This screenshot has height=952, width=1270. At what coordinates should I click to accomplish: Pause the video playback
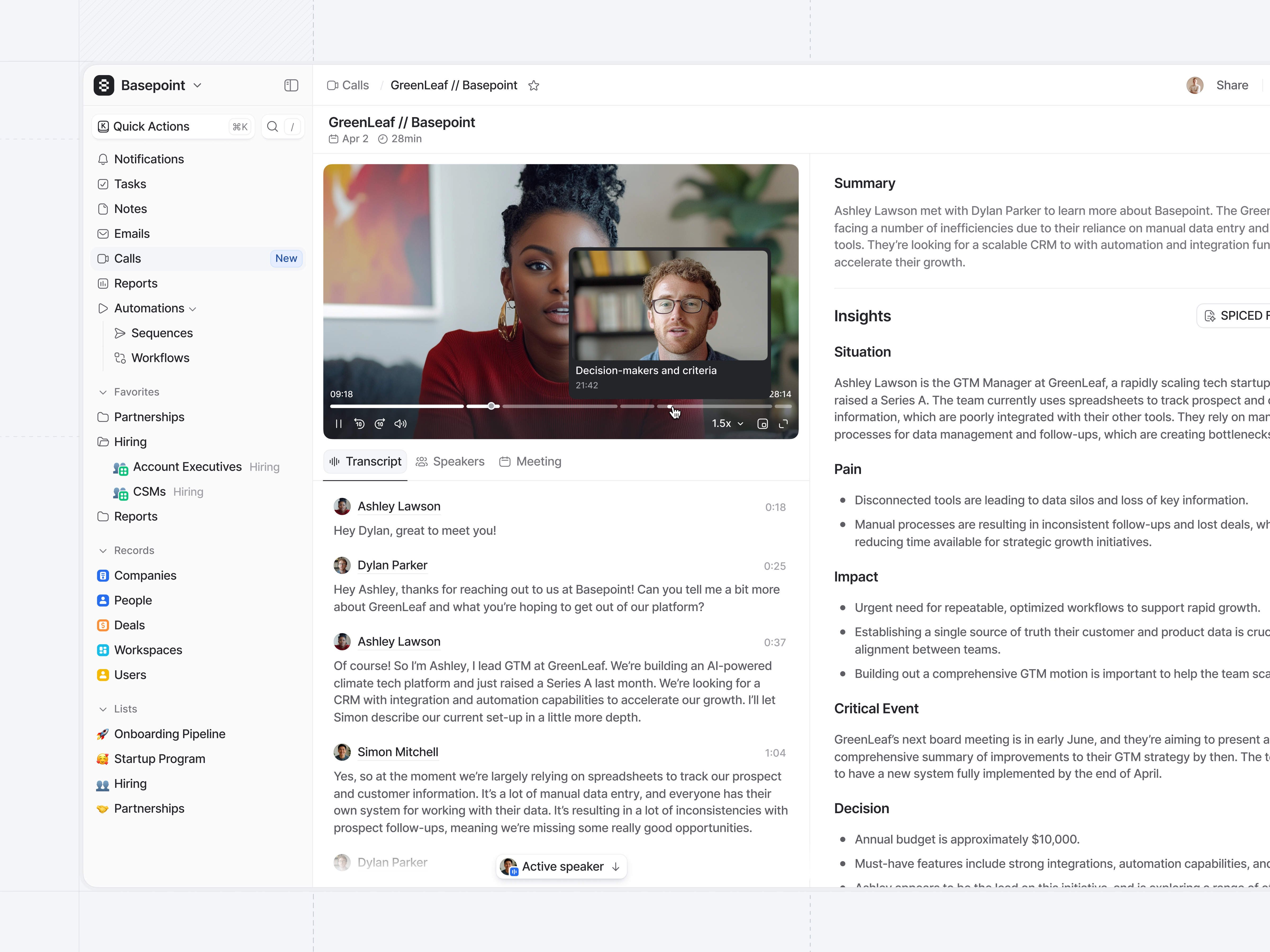click(338, 423)
